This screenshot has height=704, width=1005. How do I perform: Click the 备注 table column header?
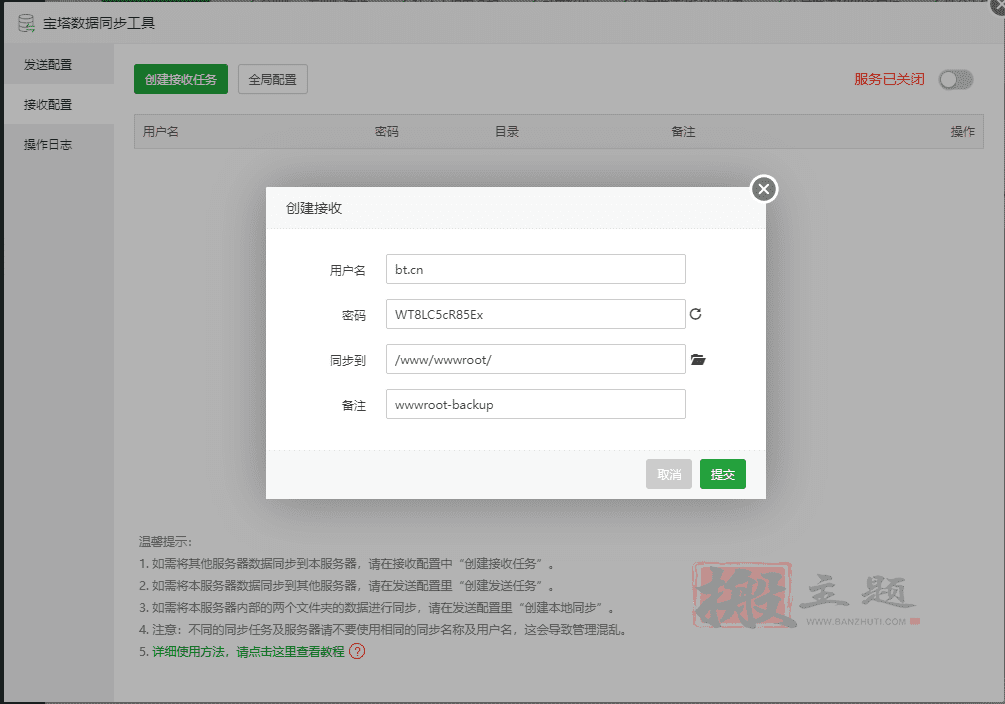click(683, 131)
